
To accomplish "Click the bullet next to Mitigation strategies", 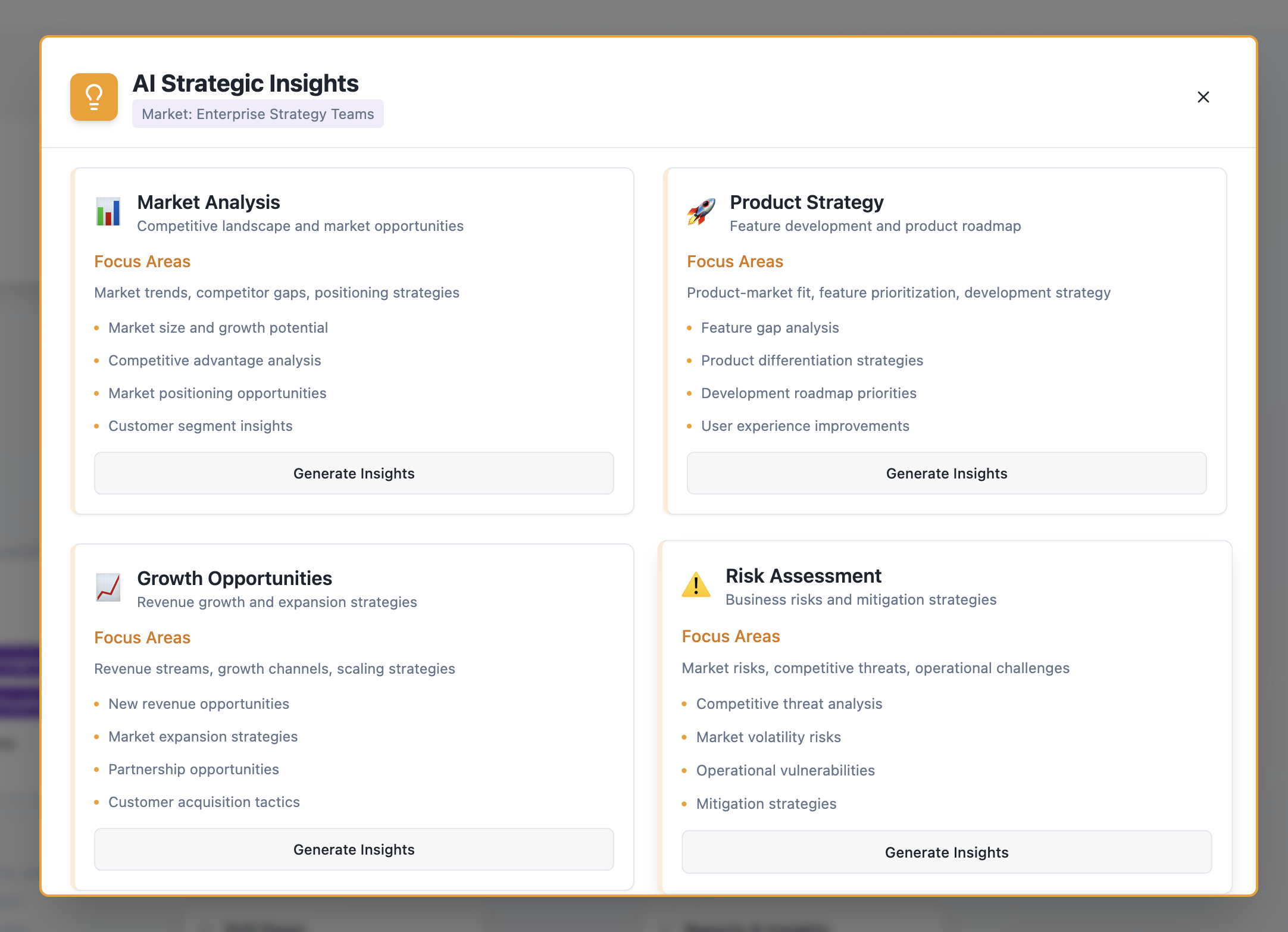I will 683,804.
